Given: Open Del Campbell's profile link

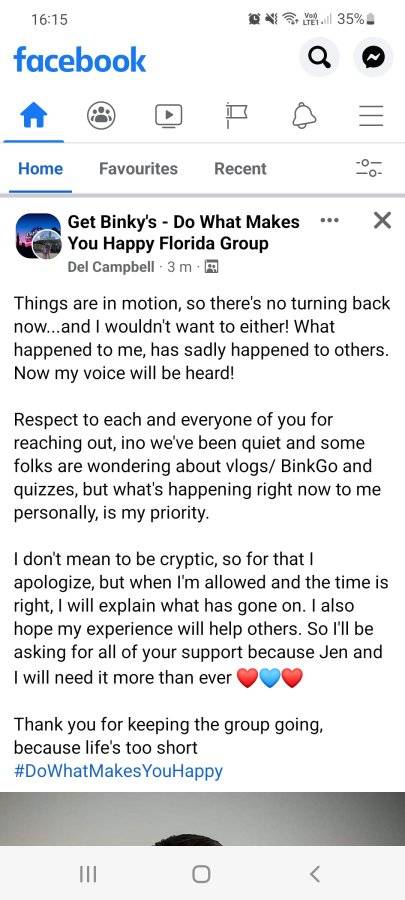Looking at the screenshot, I should click(x=111, y=267).
